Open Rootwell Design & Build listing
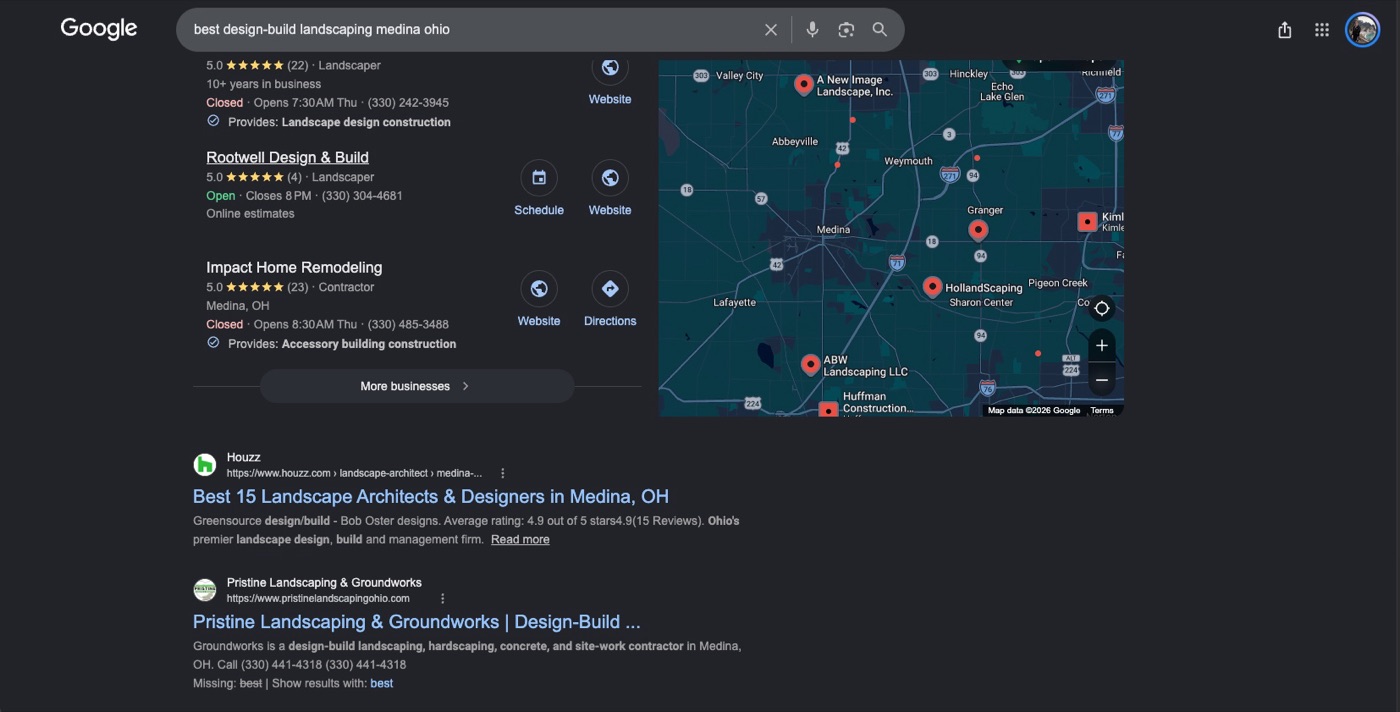Screen dimensions: 1400x712 point(287,157)
